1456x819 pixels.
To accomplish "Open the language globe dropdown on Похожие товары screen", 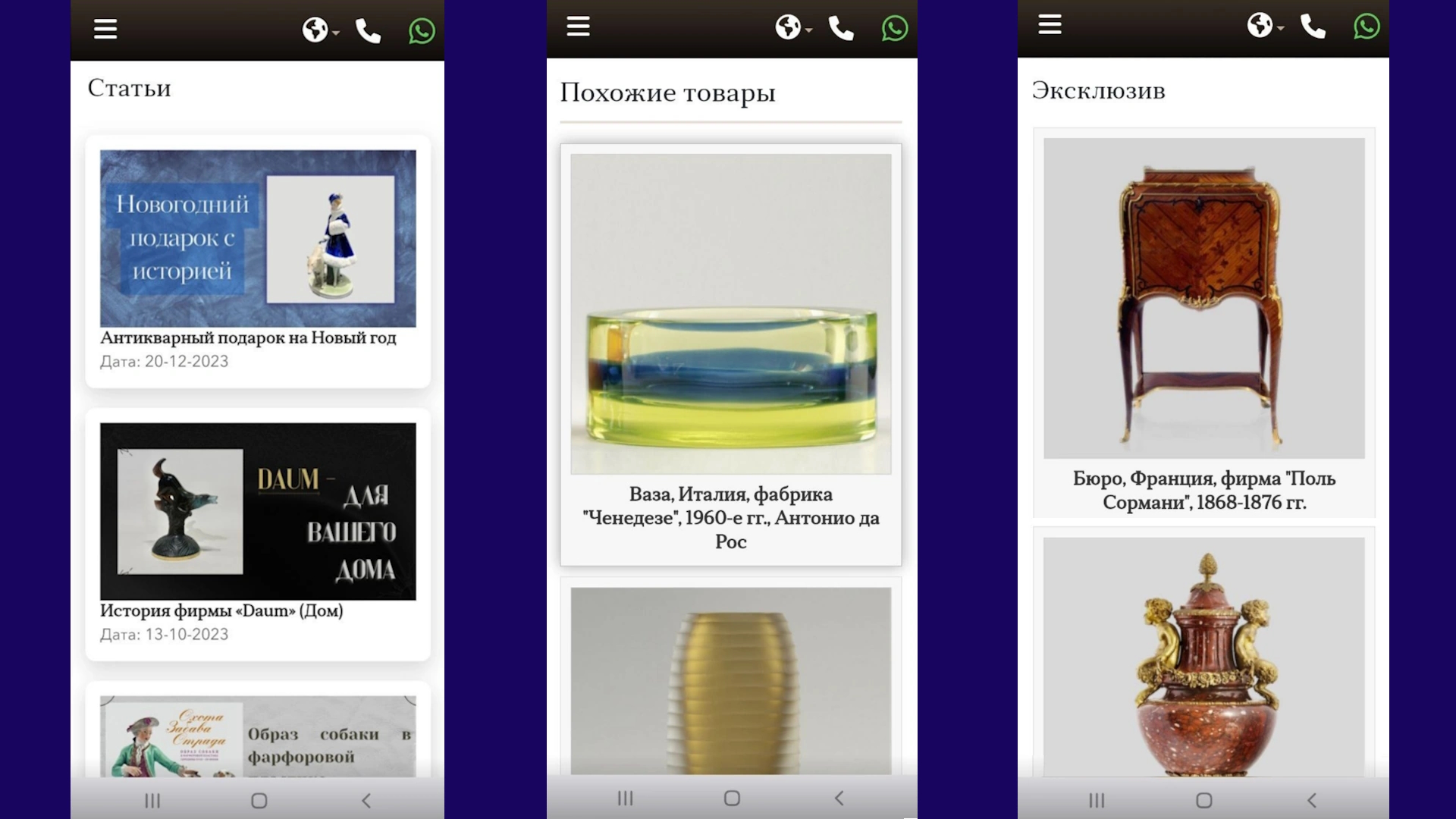I will (x=793, y=28).
